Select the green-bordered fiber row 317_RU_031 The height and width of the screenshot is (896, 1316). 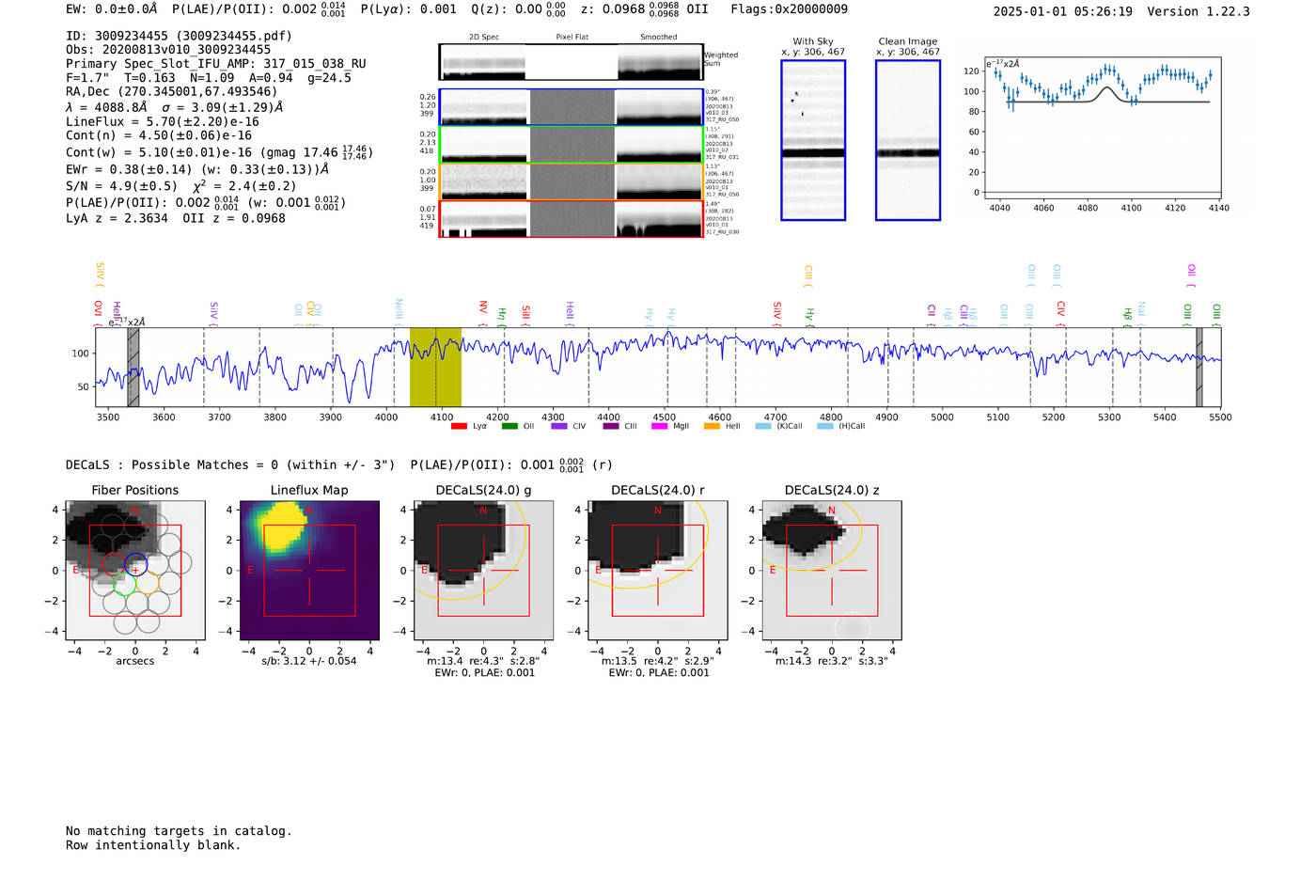pos(571,145)
